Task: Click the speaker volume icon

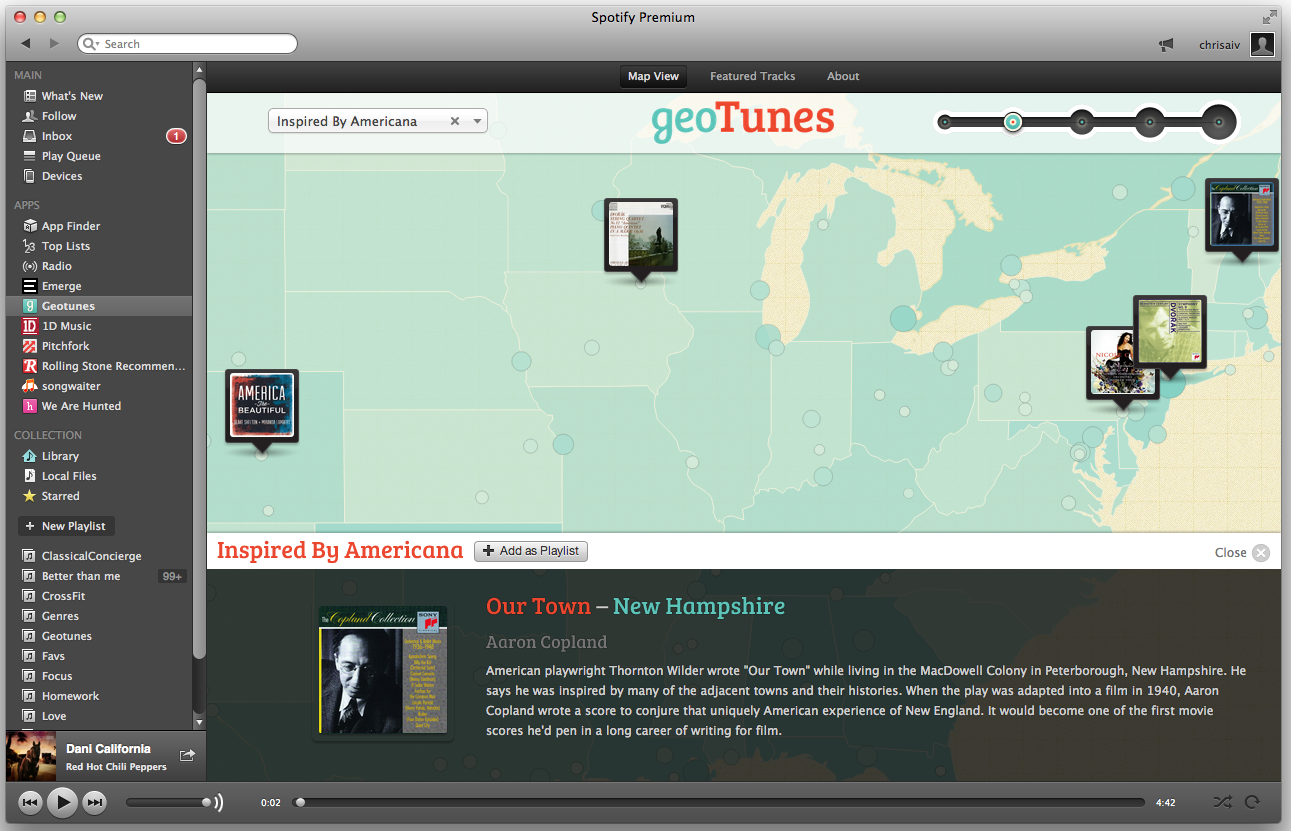Action: pyautogui.click(x=218, y=802)
